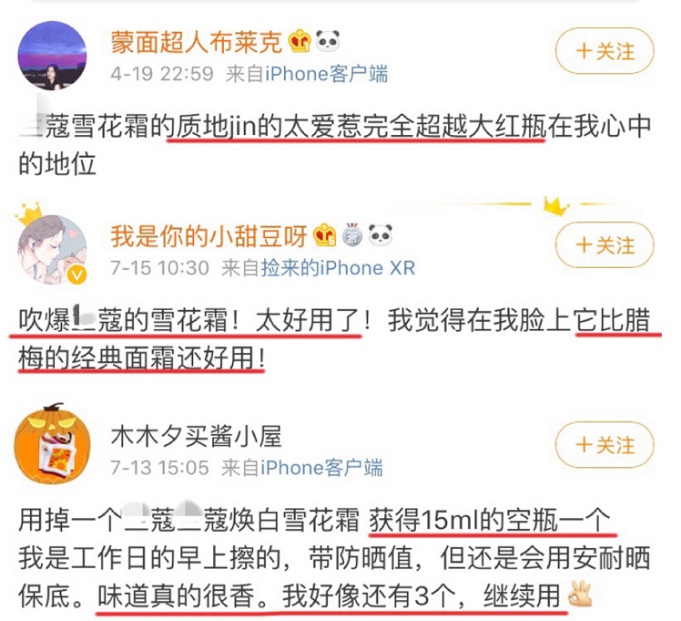Viewport: 681px width, 621px height.
Task: Follow user 我是你的小甜豆呀
Action: pyautogui.click(x=605, y=245)
